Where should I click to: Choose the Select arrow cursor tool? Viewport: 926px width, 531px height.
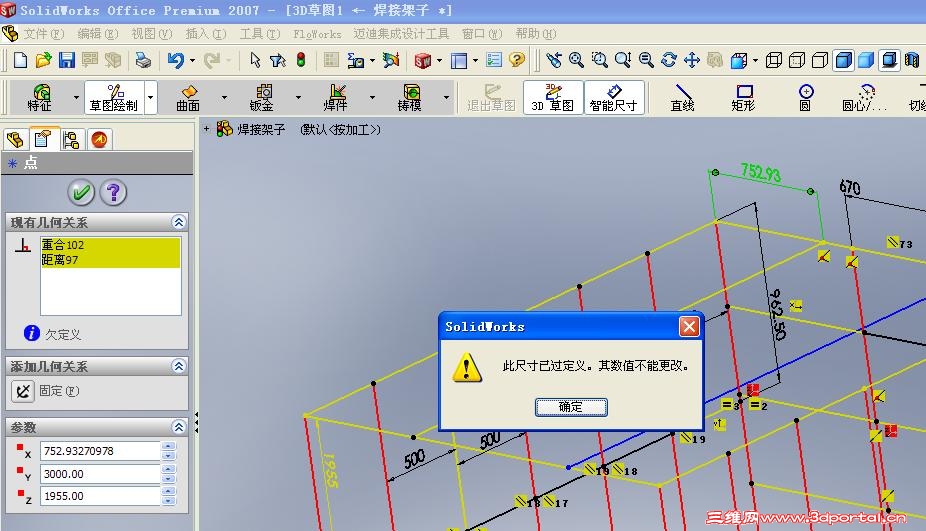pos(255,60)
